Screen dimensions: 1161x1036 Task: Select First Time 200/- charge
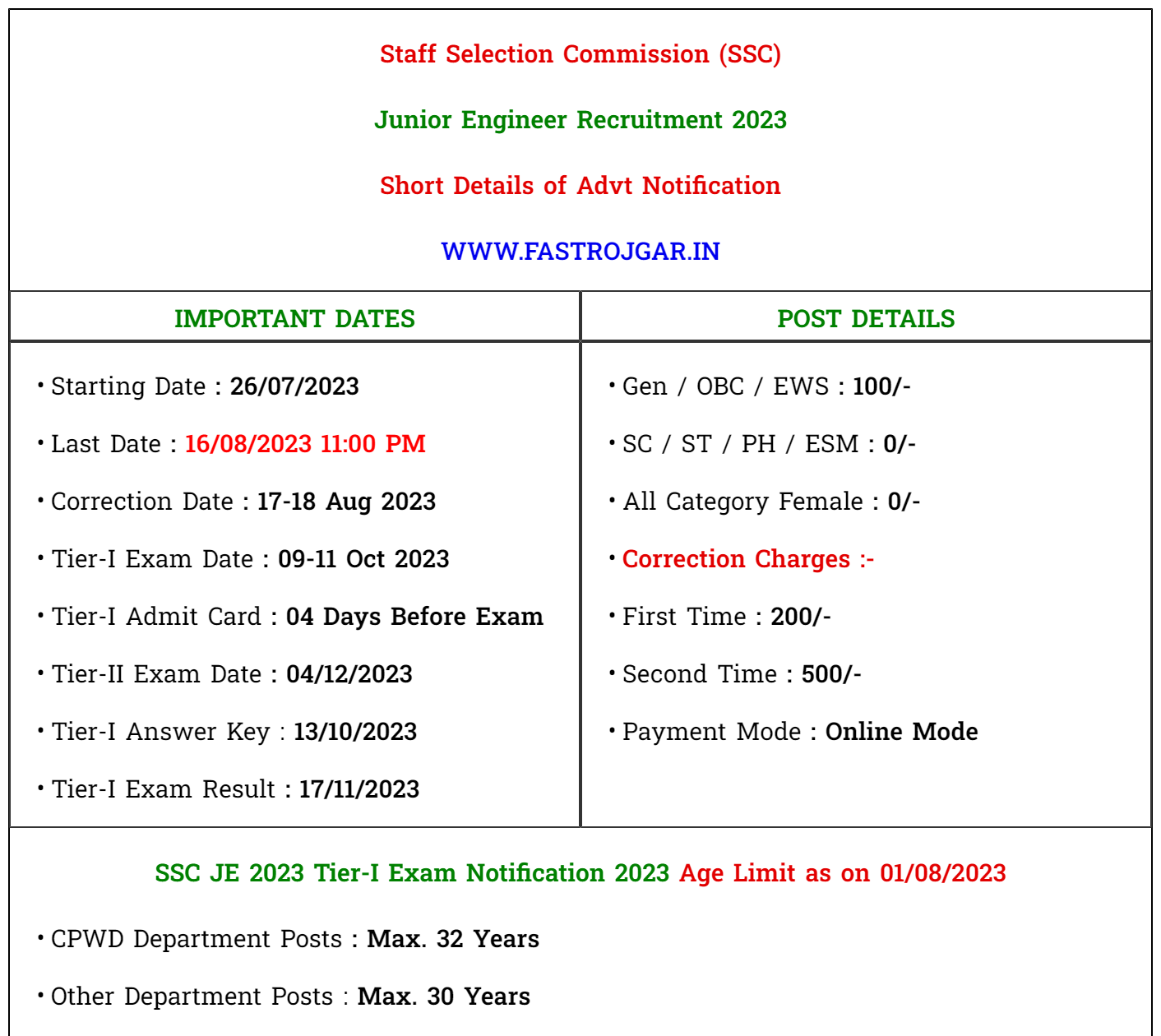727,617
